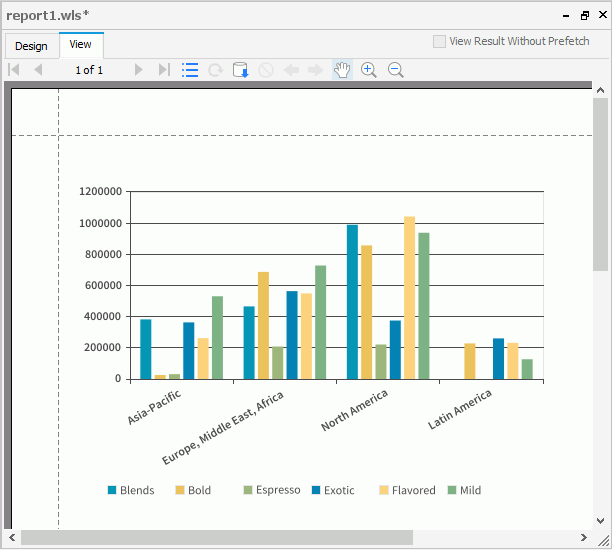Go to the previous page

[38, 70]
